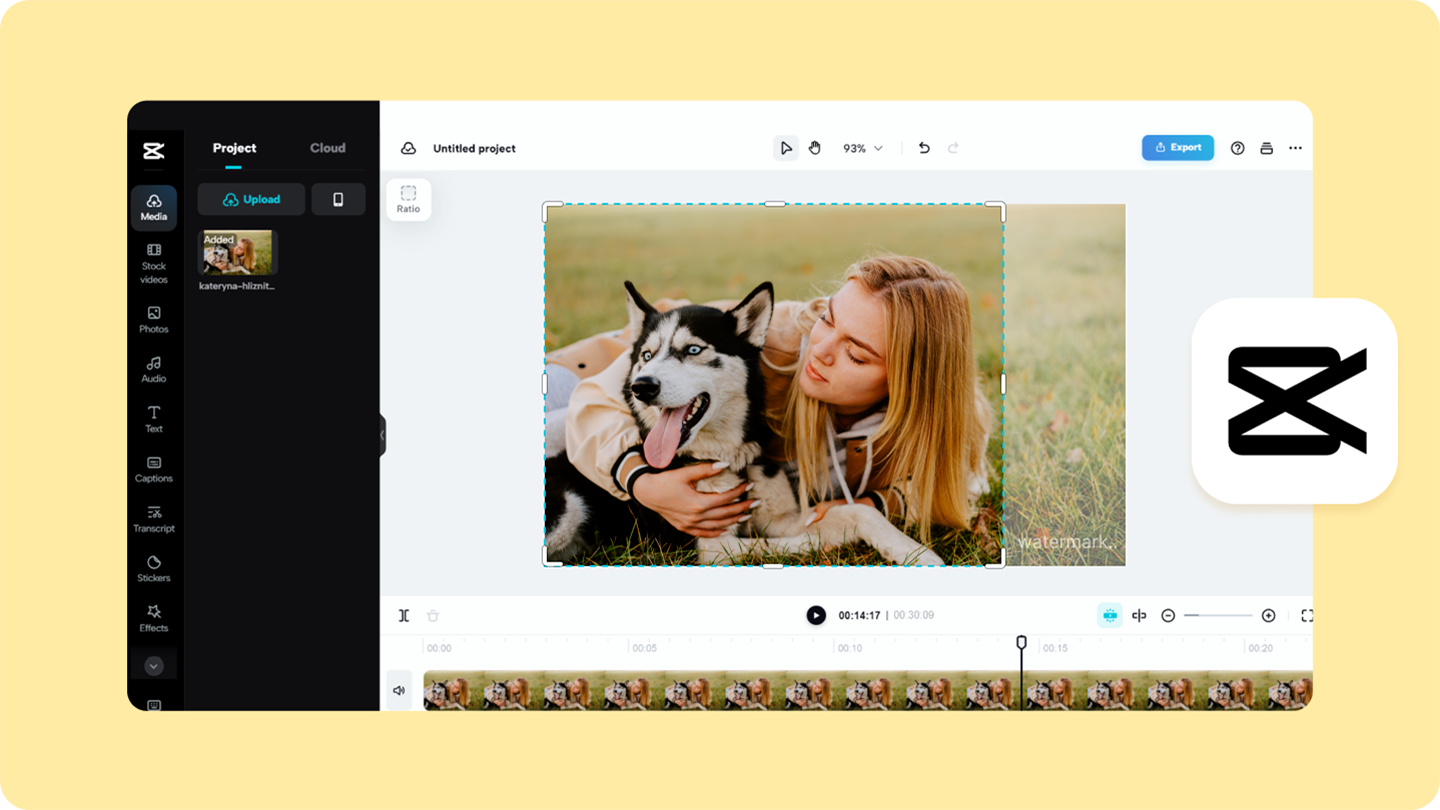Click the redo arrow

pos(953,148)
